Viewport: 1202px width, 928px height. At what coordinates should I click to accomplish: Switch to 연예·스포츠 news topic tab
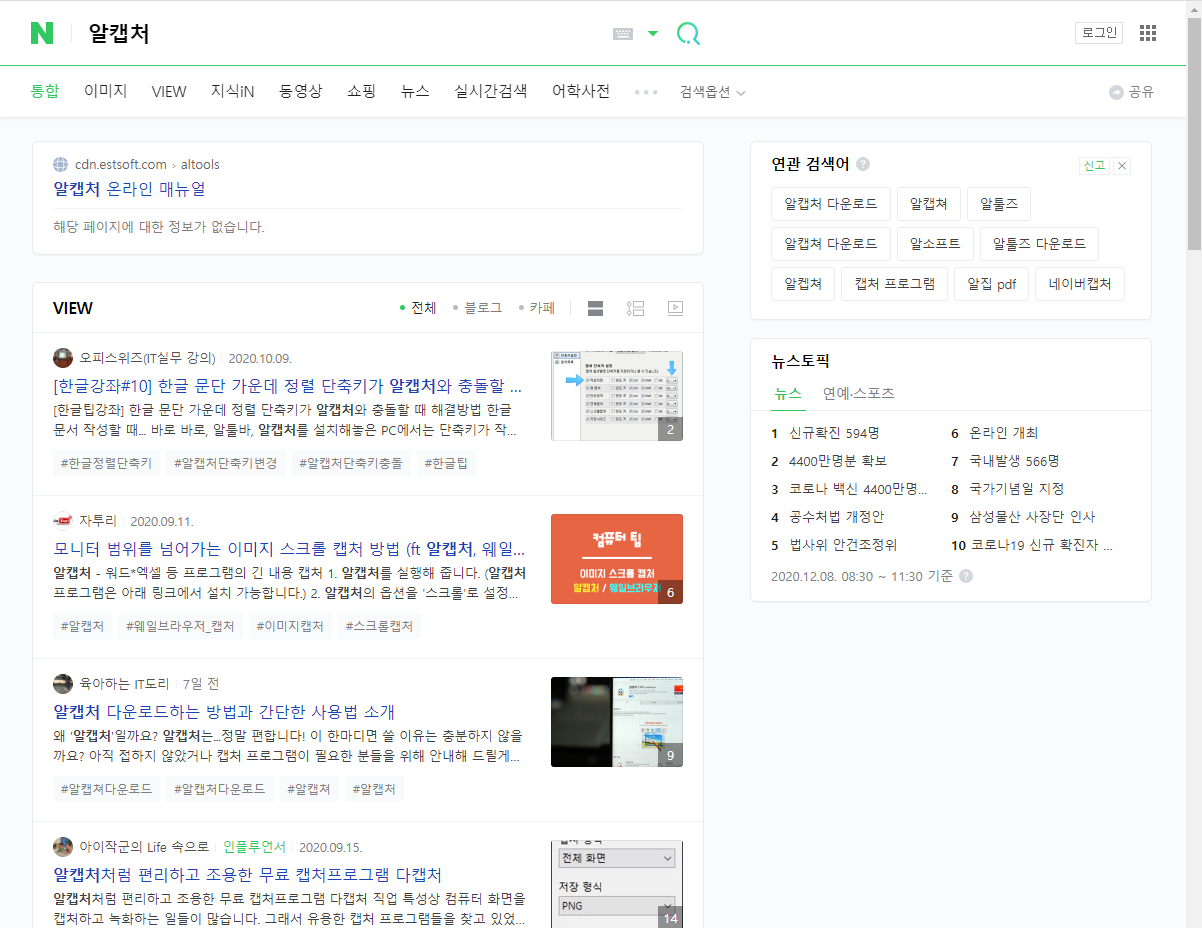pos(858,394)
